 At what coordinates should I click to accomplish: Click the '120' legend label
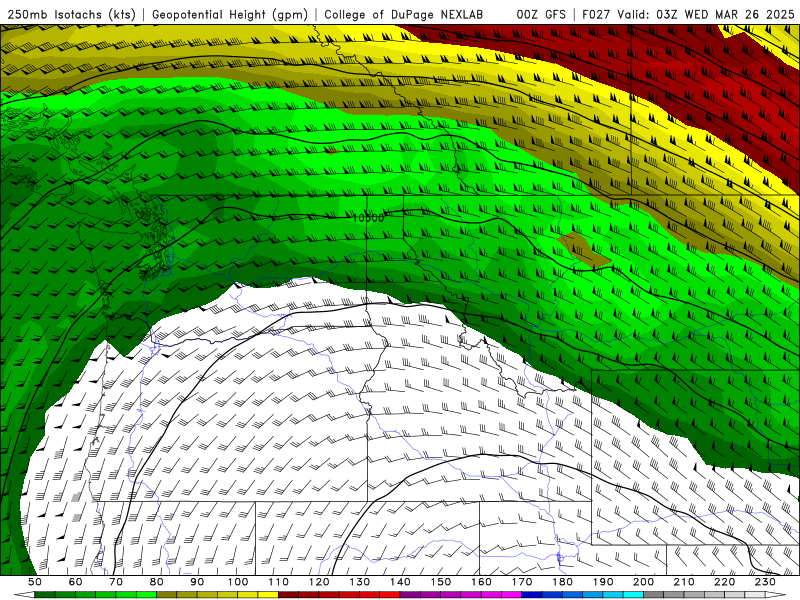click(x=319, y=582)
